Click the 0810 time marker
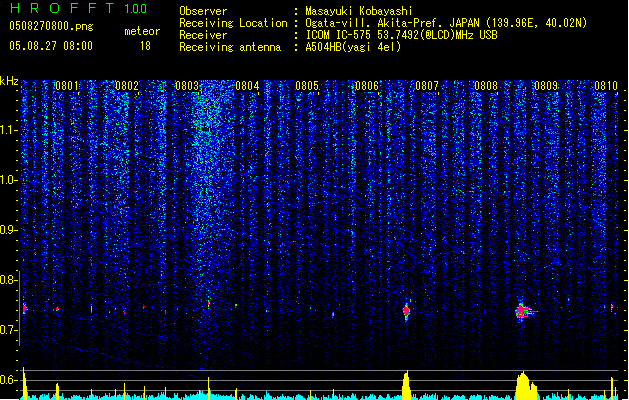 pyautogui.click(x=606, y=86)
